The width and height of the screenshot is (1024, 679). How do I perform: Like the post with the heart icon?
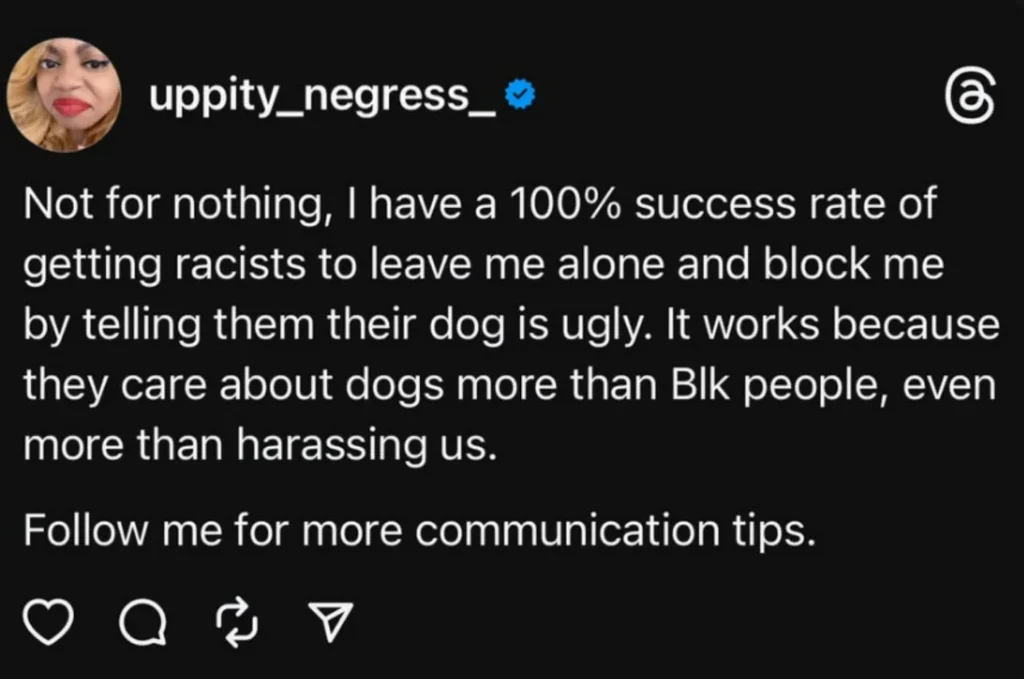[x=47, y=623]
